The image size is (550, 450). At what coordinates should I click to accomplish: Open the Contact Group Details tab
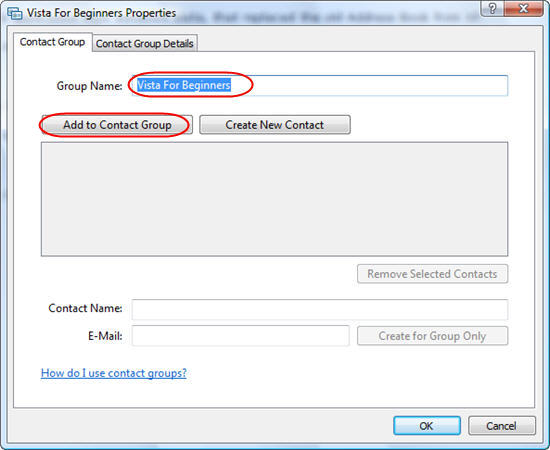(145, 43)
